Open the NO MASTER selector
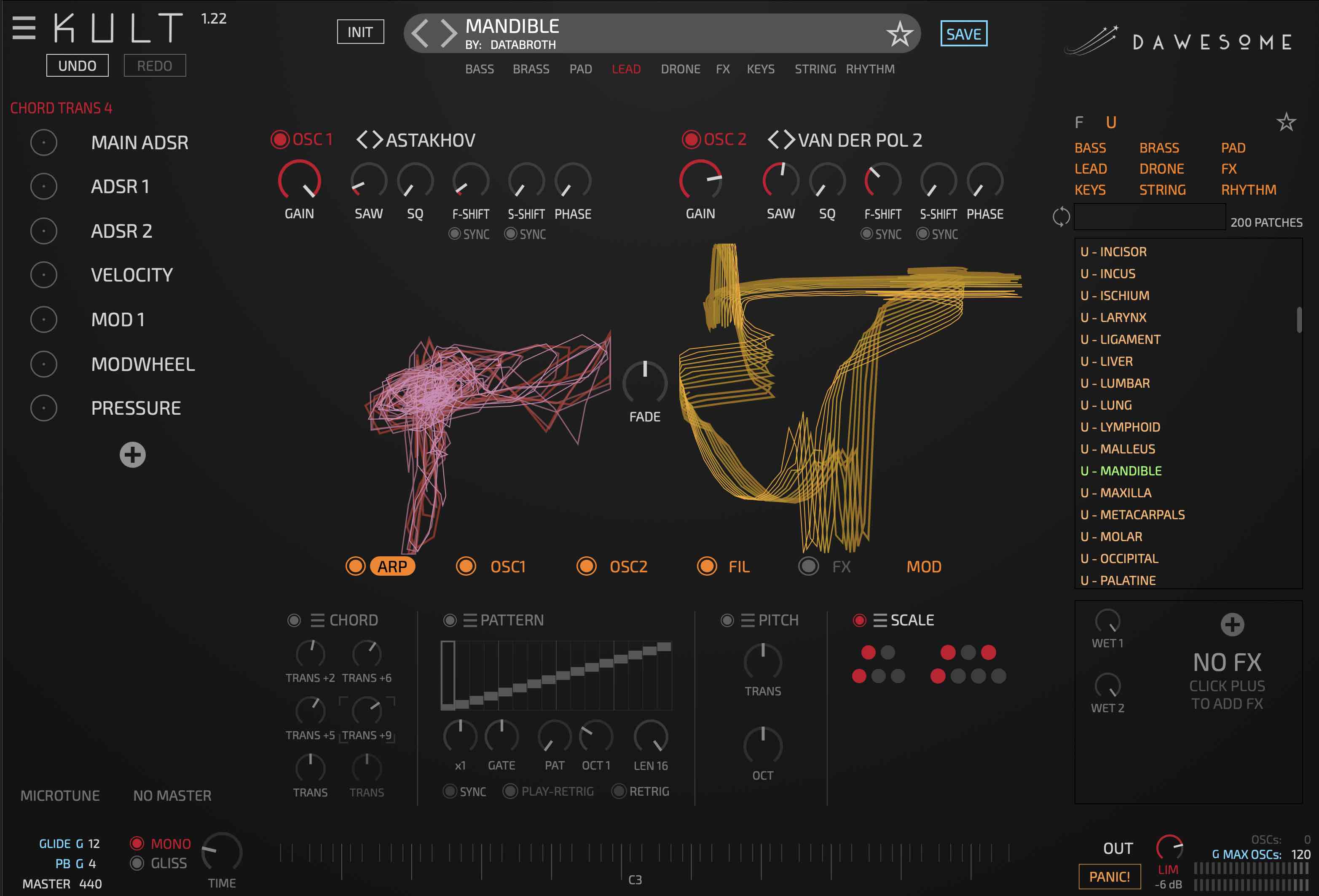 point(172,796)
